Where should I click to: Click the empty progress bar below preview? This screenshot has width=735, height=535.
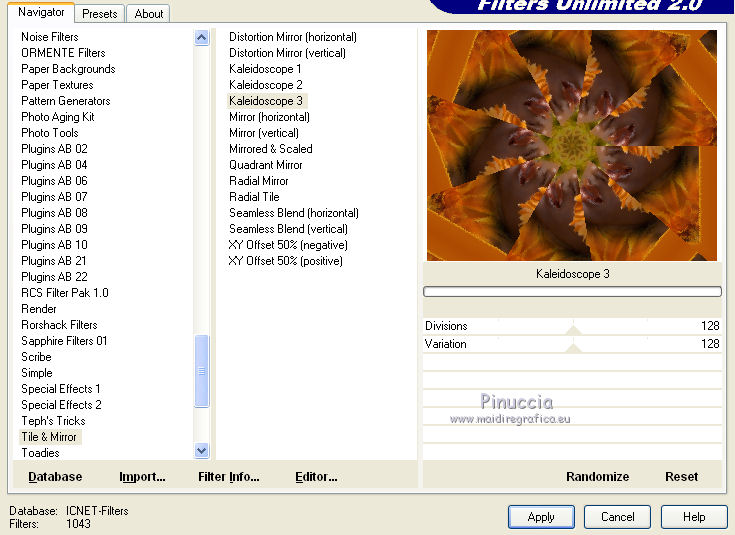[572, 292]
